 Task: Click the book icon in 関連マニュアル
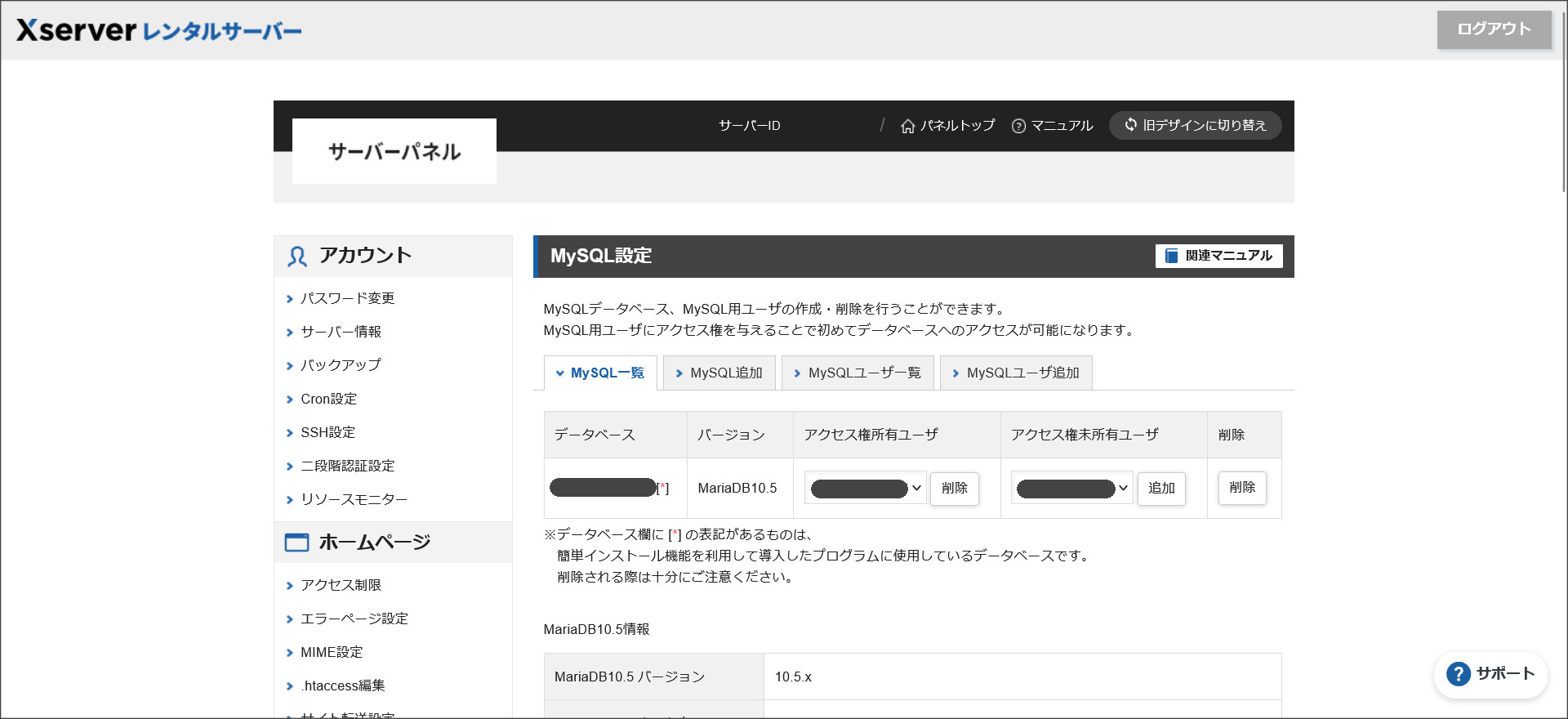1171,256
